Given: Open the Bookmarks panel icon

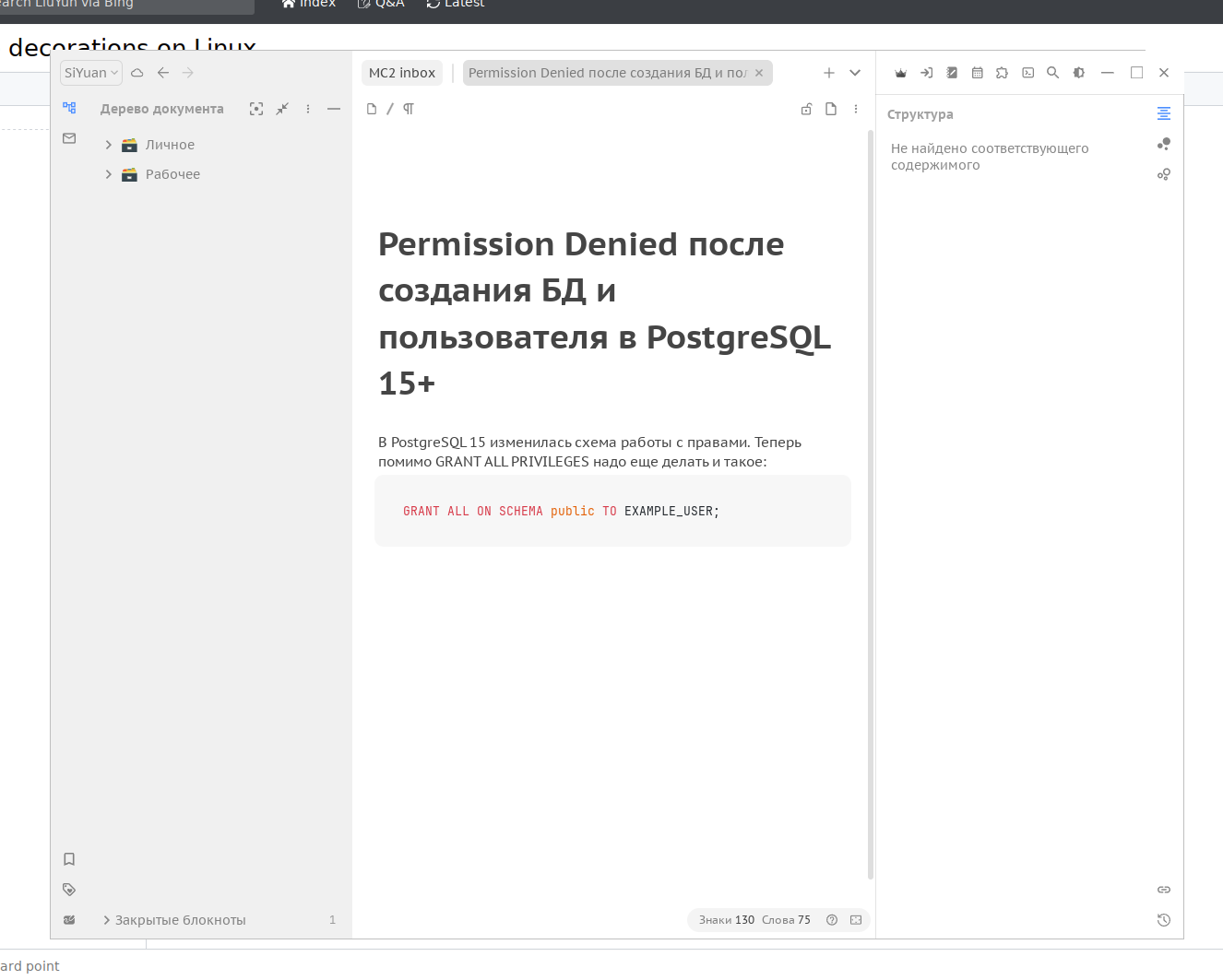Looking at the screenshot, I should 69,859.
